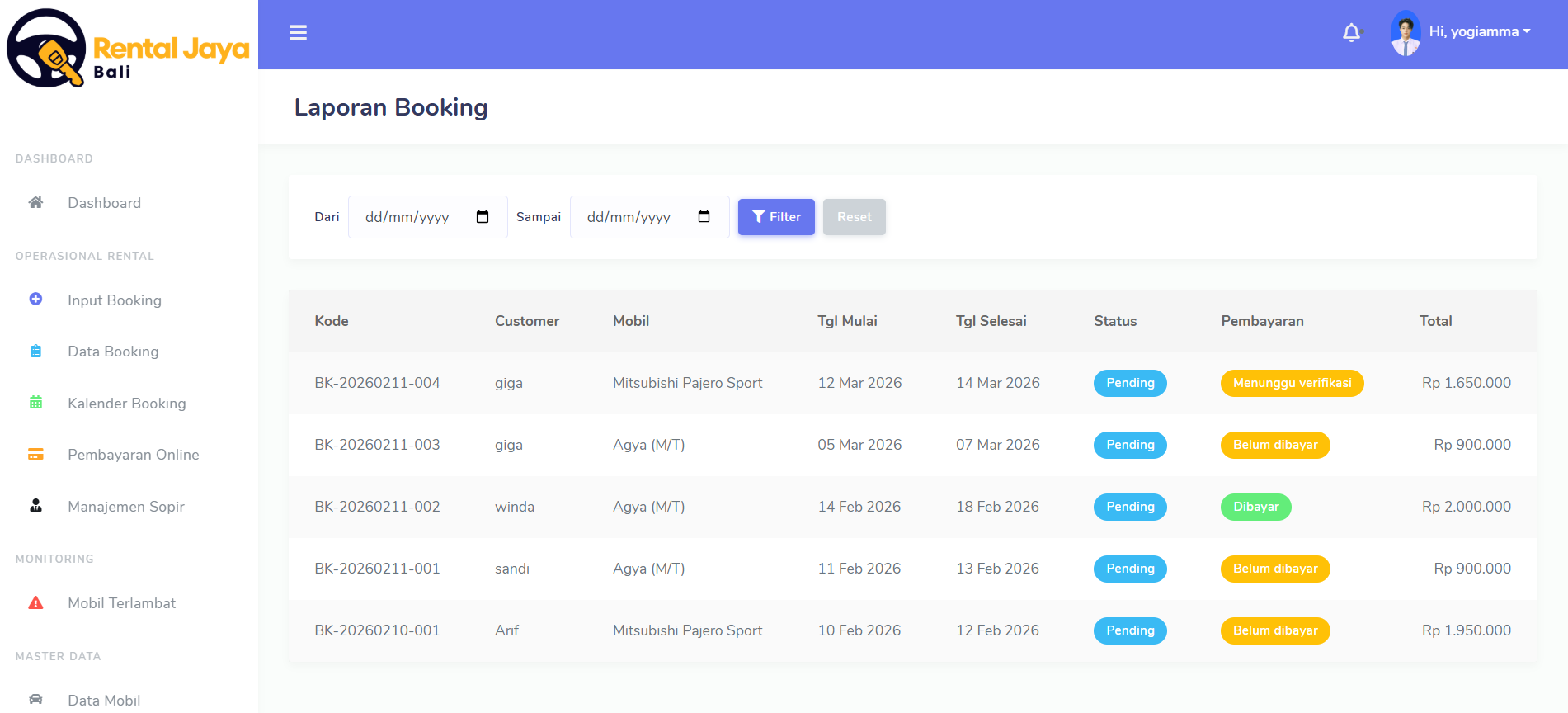The width and height of the screenshot is (1568, 713).
Task: Click the Input Booking plus icon
Action: pos(35,300)
